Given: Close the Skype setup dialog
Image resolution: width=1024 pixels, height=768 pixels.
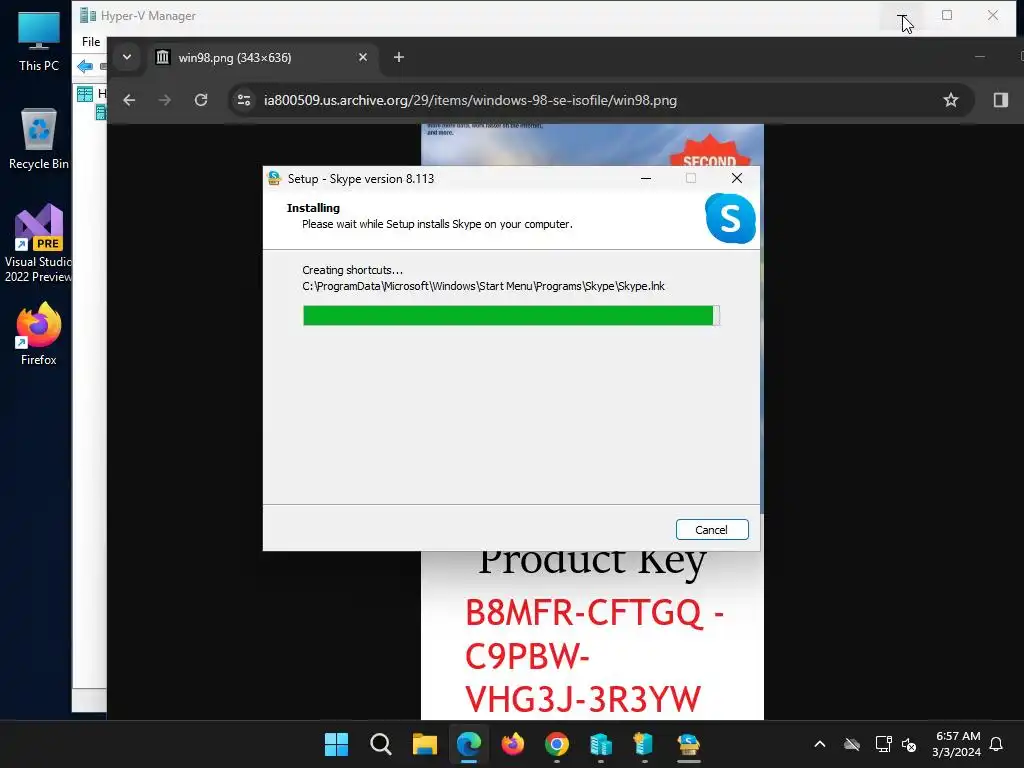Looking at the screenshot, I should pyautogui.click(x=737, y=178).
